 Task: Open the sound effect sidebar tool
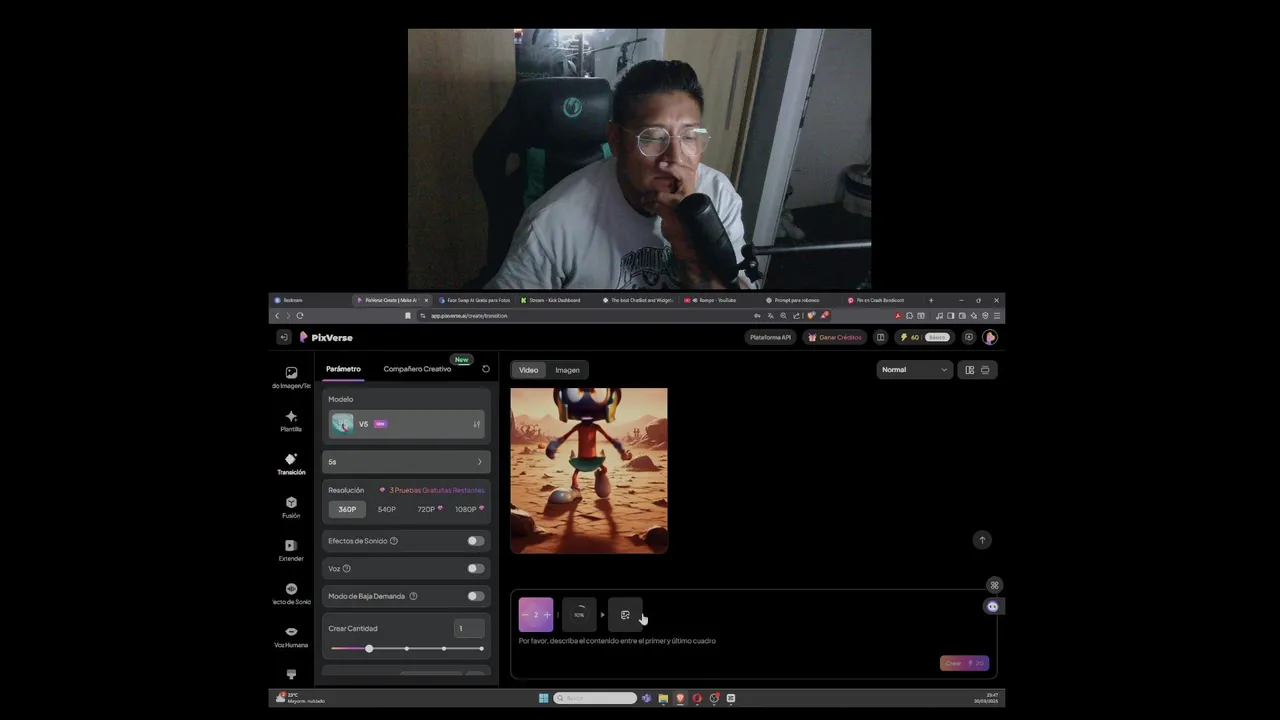coord(291,594)
